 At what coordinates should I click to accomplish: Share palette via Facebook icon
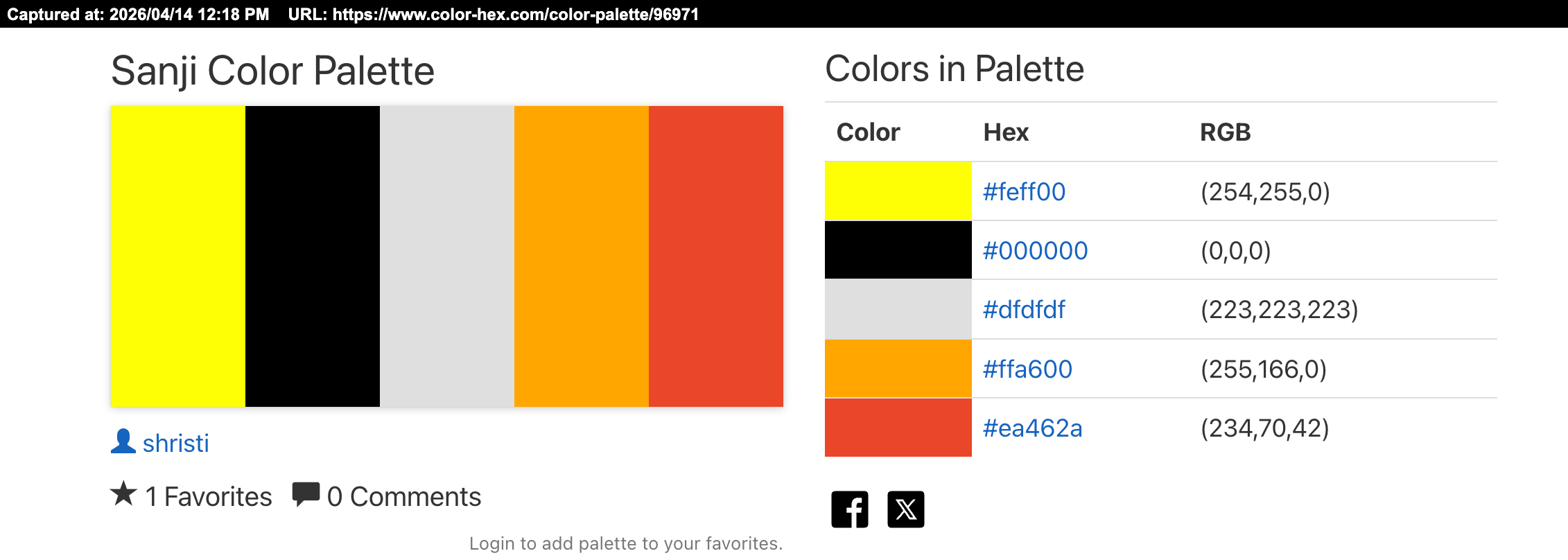[849, 509]
